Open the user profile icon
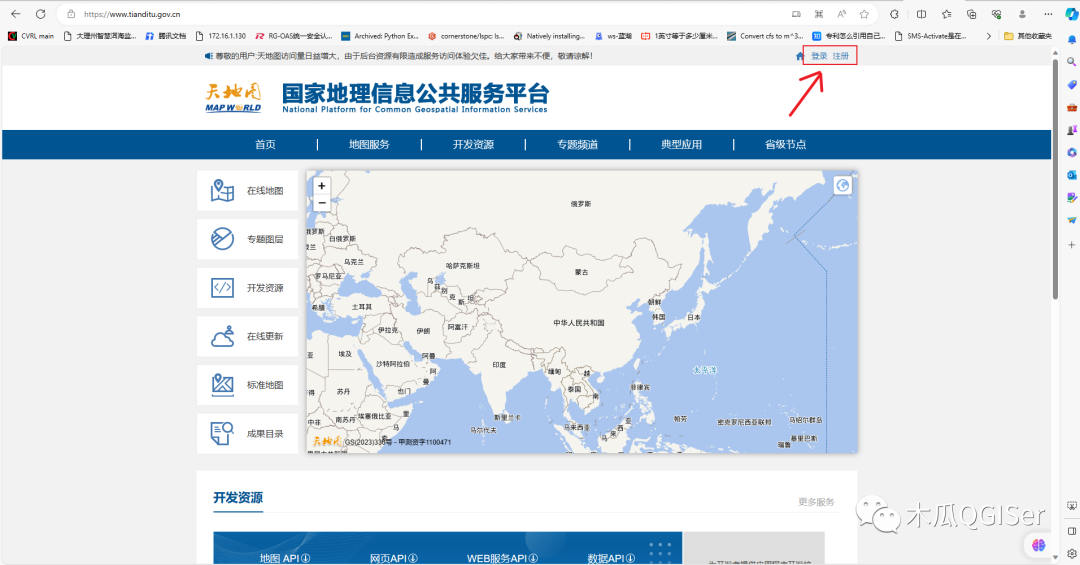The height and width of the screenshot is (565, 1080). pos(1022,14)
